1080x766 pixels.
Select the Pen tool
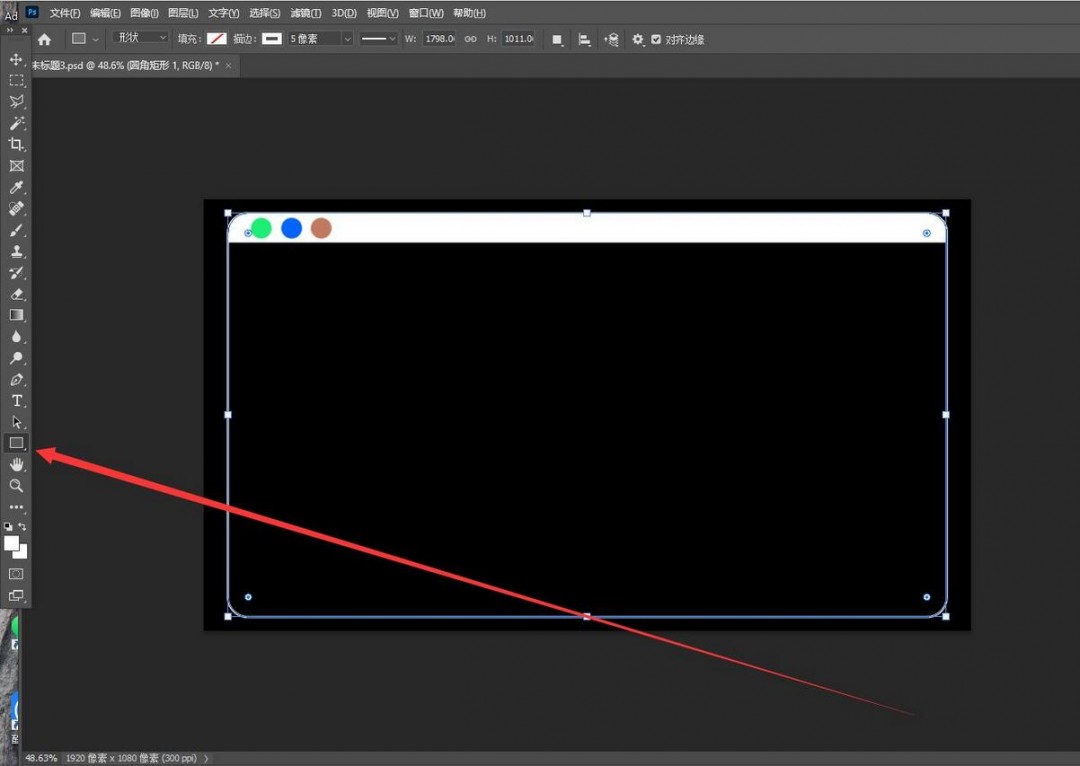point(16,380)
